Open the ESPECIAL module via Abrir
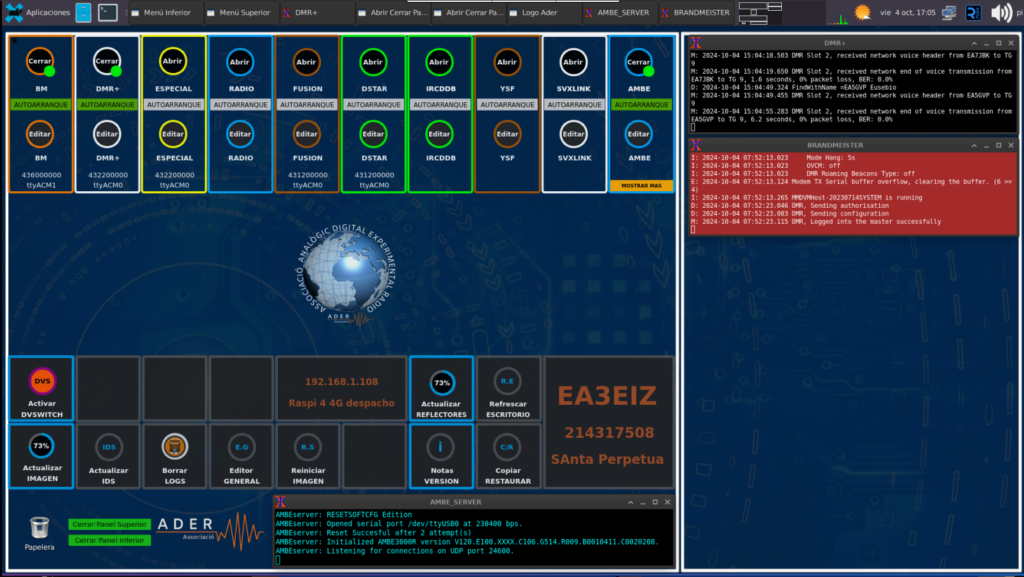The image size is (1024, 577). coord(173,61)
